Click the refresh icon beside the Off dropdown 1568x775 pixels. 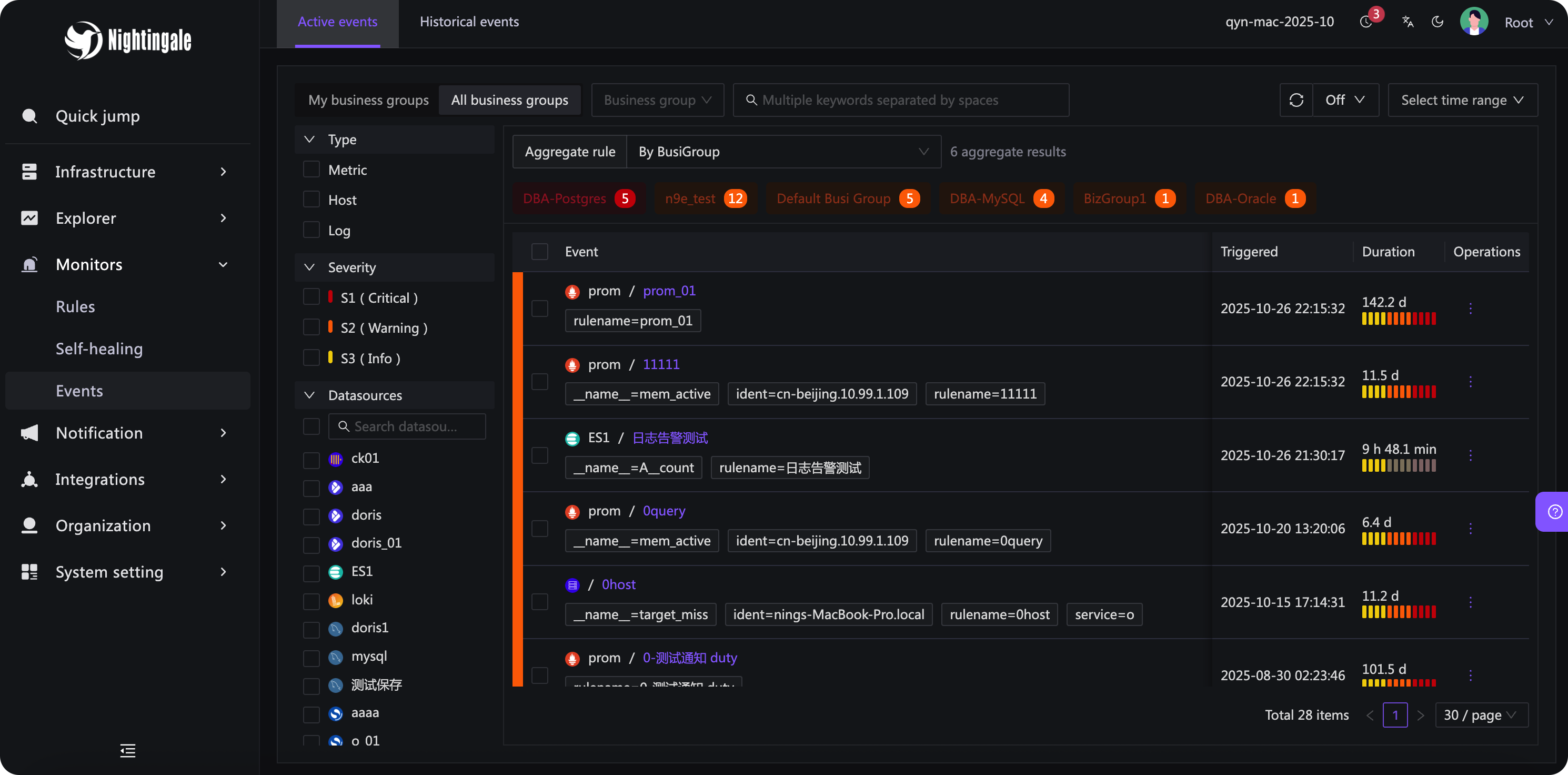(x=1296, y=100)
